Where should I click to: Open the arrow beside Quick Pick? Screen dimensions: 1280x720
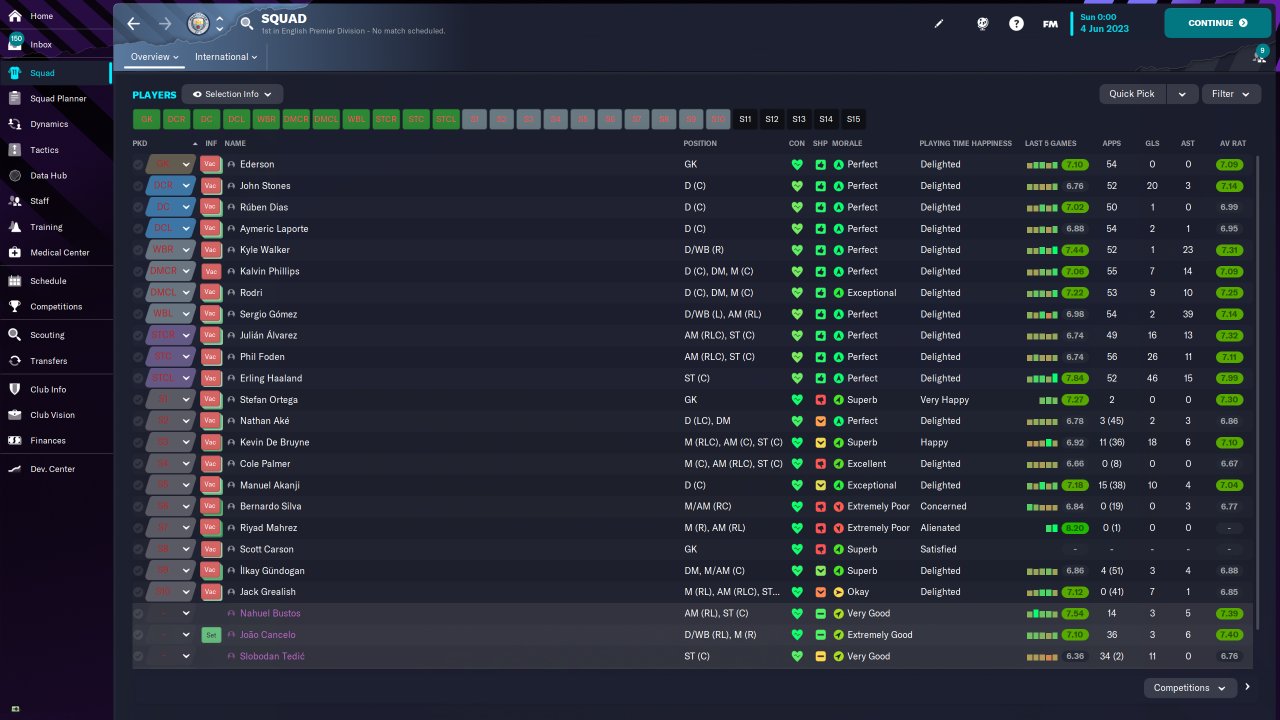click(x=1182, y=94)
